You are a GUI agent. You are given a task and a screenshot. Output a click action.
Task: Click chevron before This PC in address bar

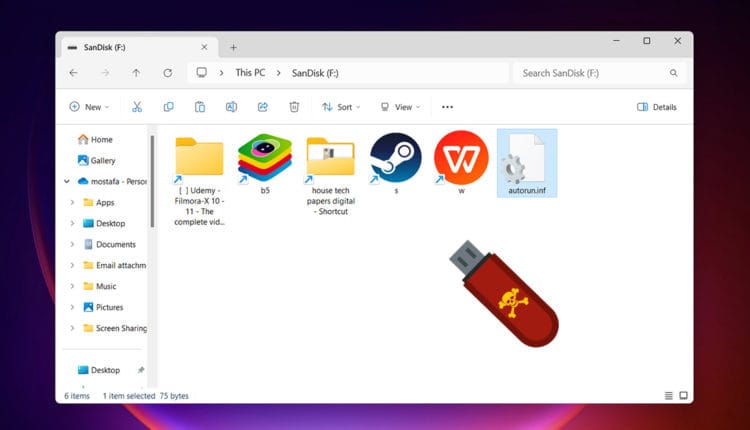pos(221,73)
